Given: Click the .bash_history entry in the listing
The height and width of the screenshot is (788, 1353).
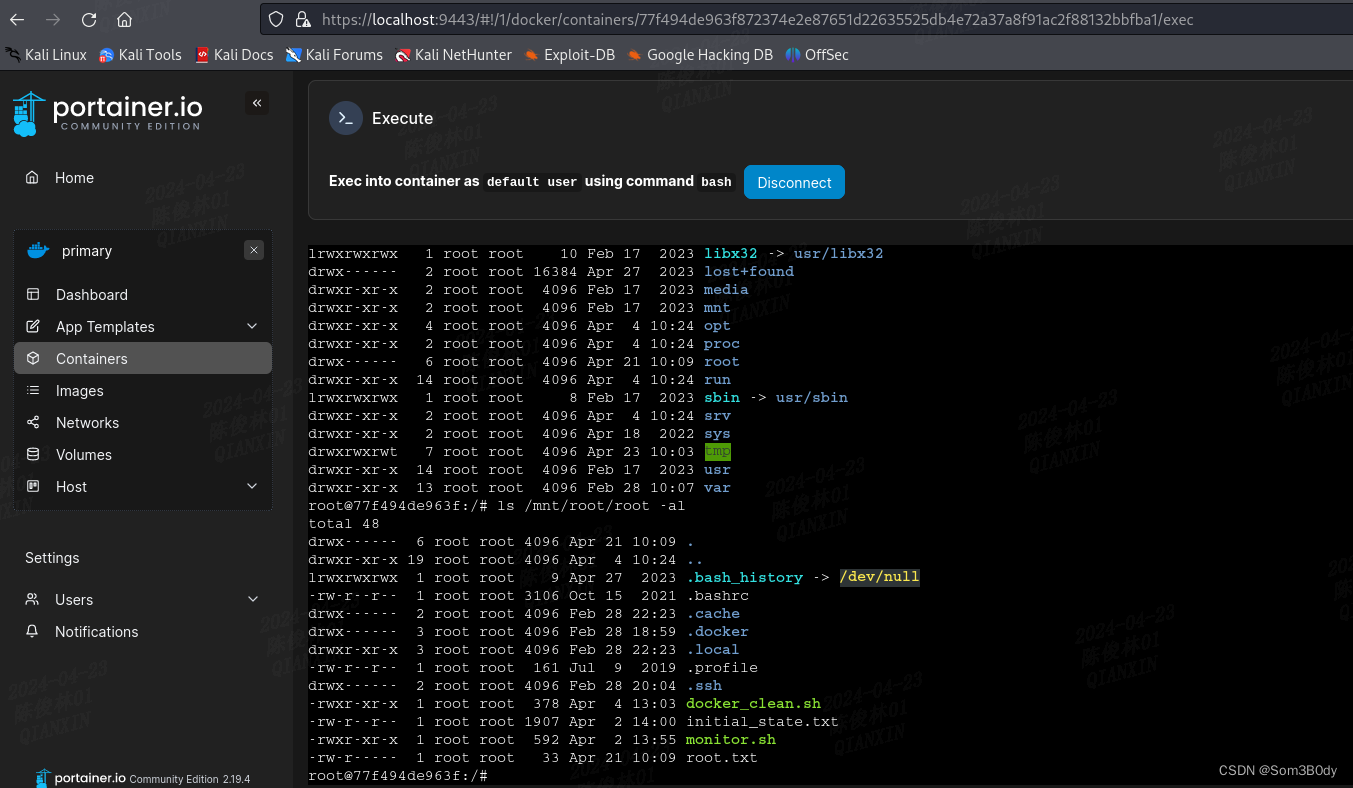Looking at the screenshot, I should [744, 577].
